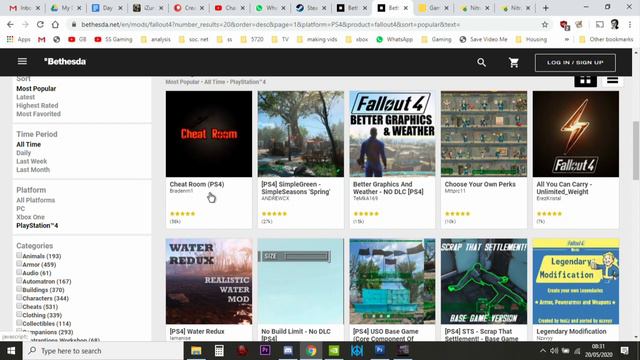The image size is (640, 360).
Task: Open the Other bookmarks folder
Action: click(606, 39)
